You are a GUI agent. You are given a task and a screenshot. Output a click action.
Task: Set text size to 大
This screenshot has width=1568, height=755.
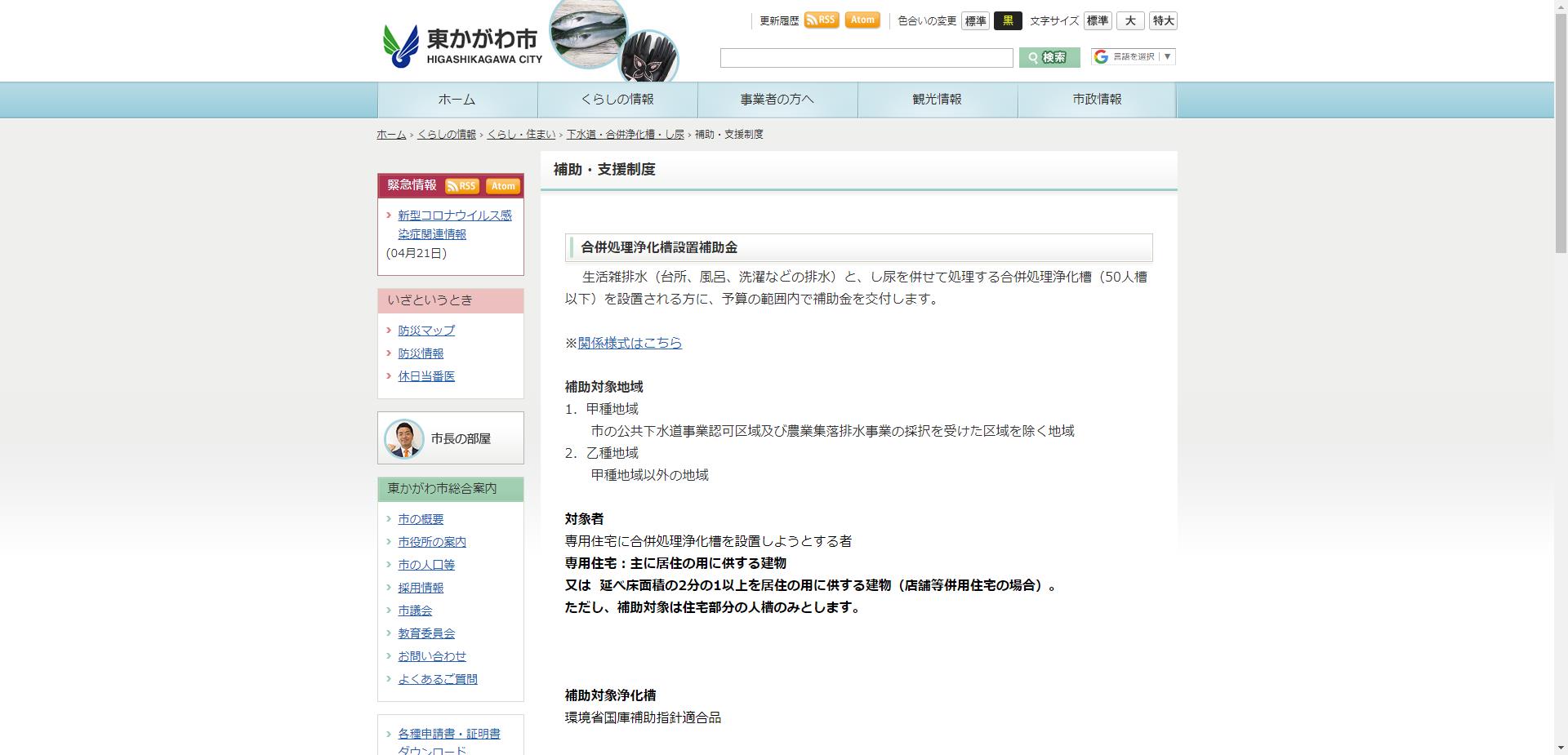1130,20
